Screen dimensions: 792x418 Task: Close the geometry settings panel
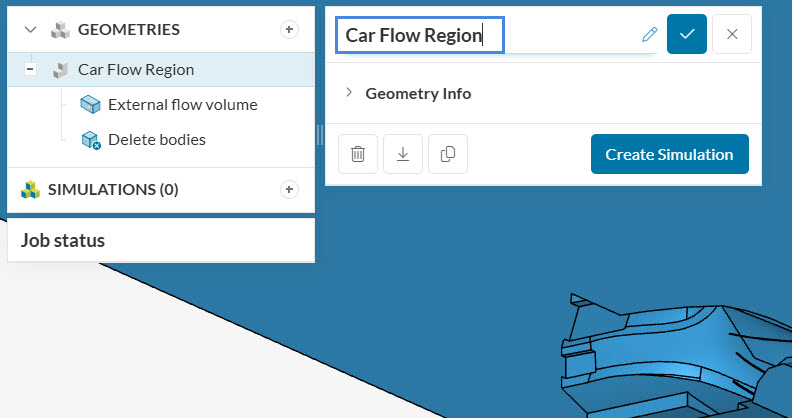[x=732, y=34]
